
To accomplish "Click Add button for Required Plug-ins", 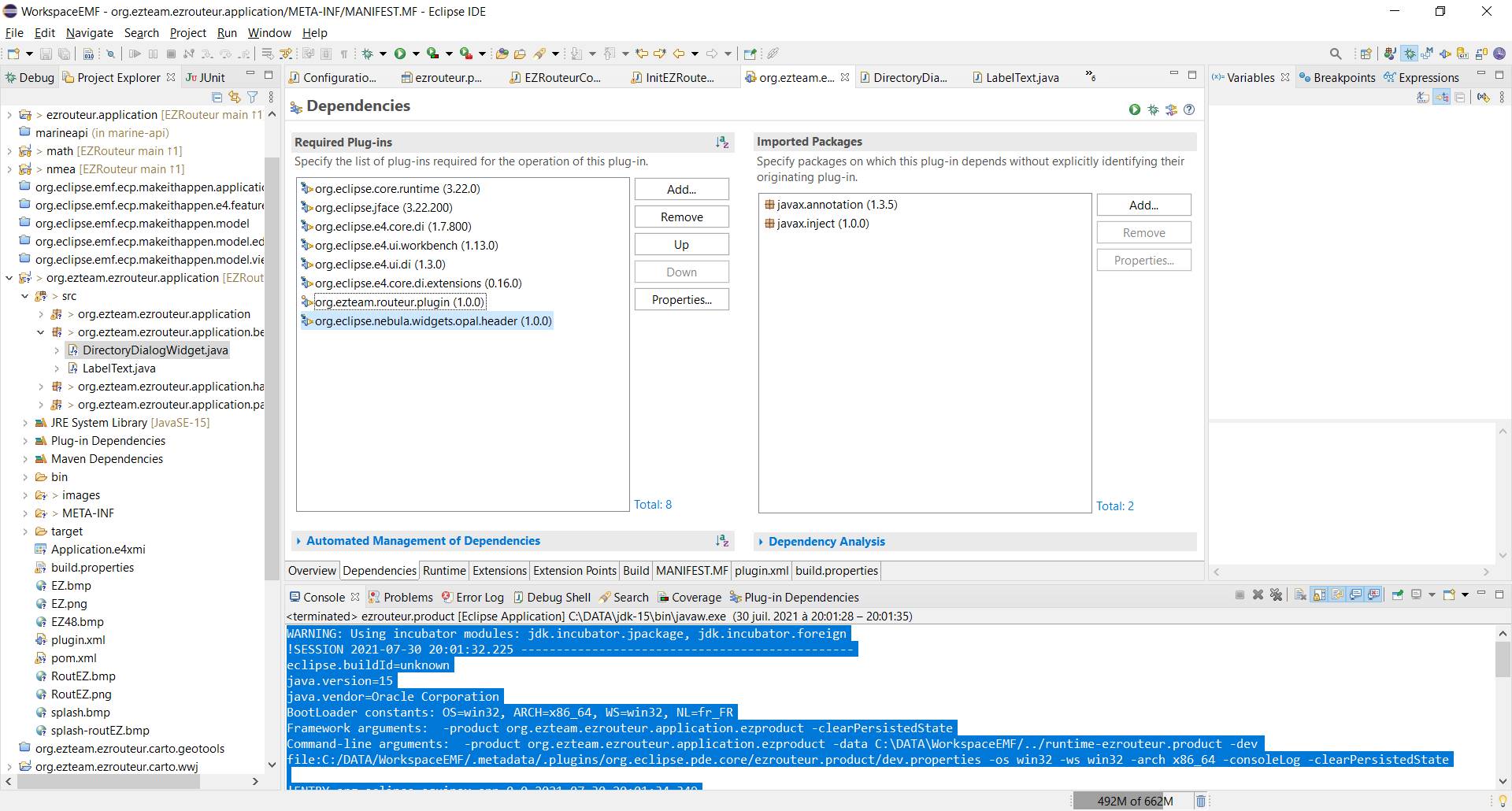I will point(682,190).
